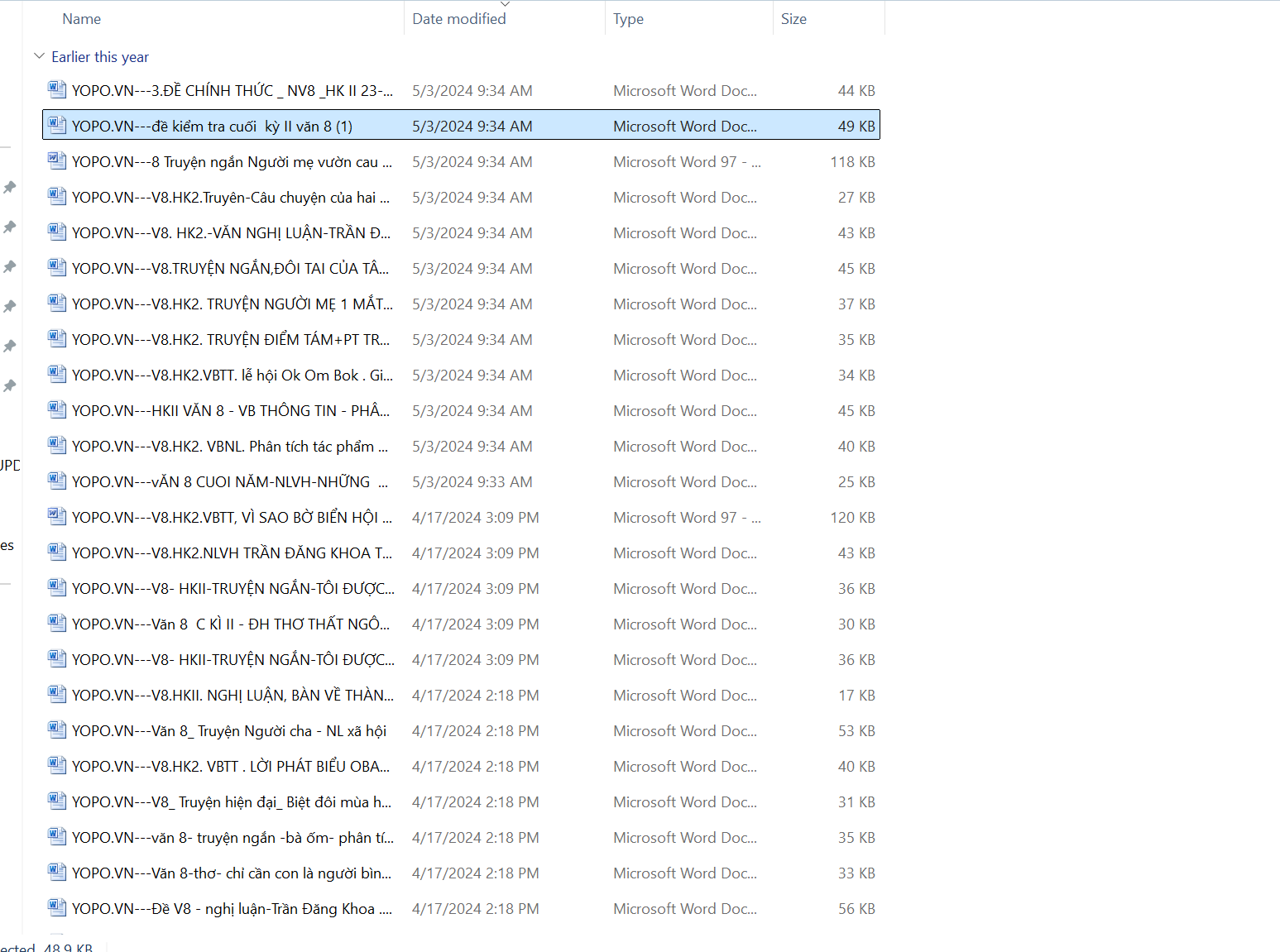The image size is (1280, 952).
Task: Select file name 'YOPO.VN---V8.HK2.VBTT. lễ hội Ok Om Bok . Gi...'
Action: [x=233, y=376]
